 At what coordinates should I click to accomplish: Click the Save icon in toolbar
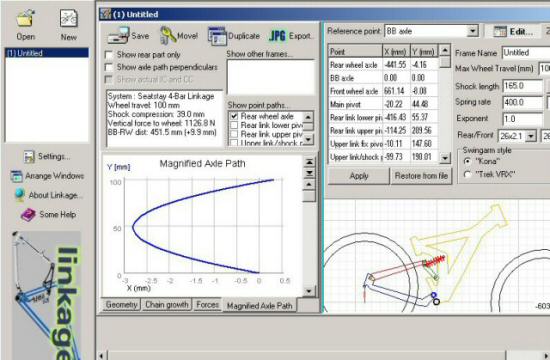(118, 35)
